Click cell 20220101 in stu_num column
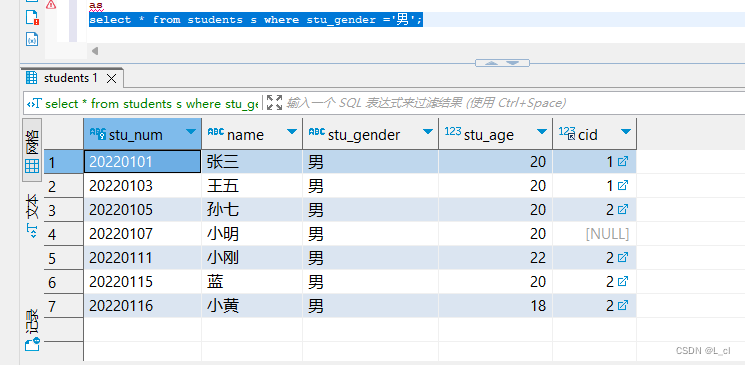The height and width of the screenshot is (365, 745). [143, 162]
